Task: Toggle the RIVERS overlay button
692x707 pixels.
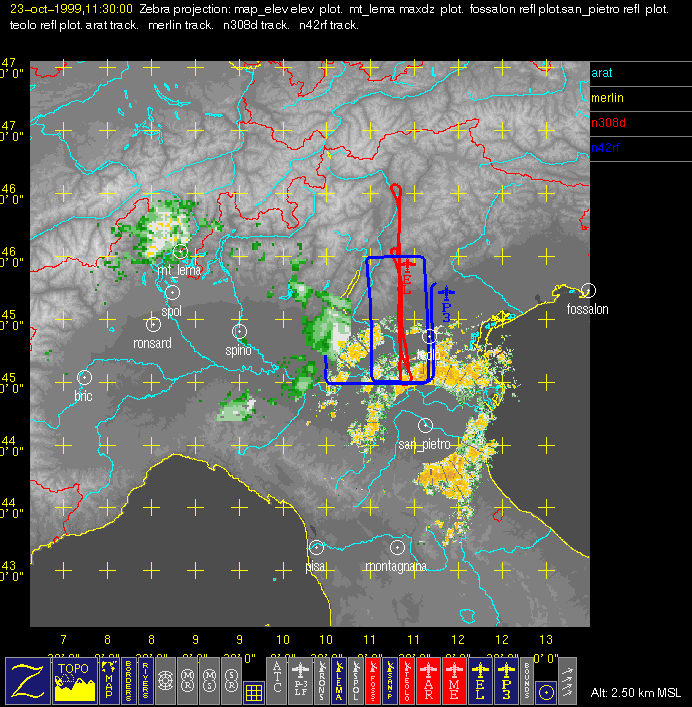Action: (146, 681)
